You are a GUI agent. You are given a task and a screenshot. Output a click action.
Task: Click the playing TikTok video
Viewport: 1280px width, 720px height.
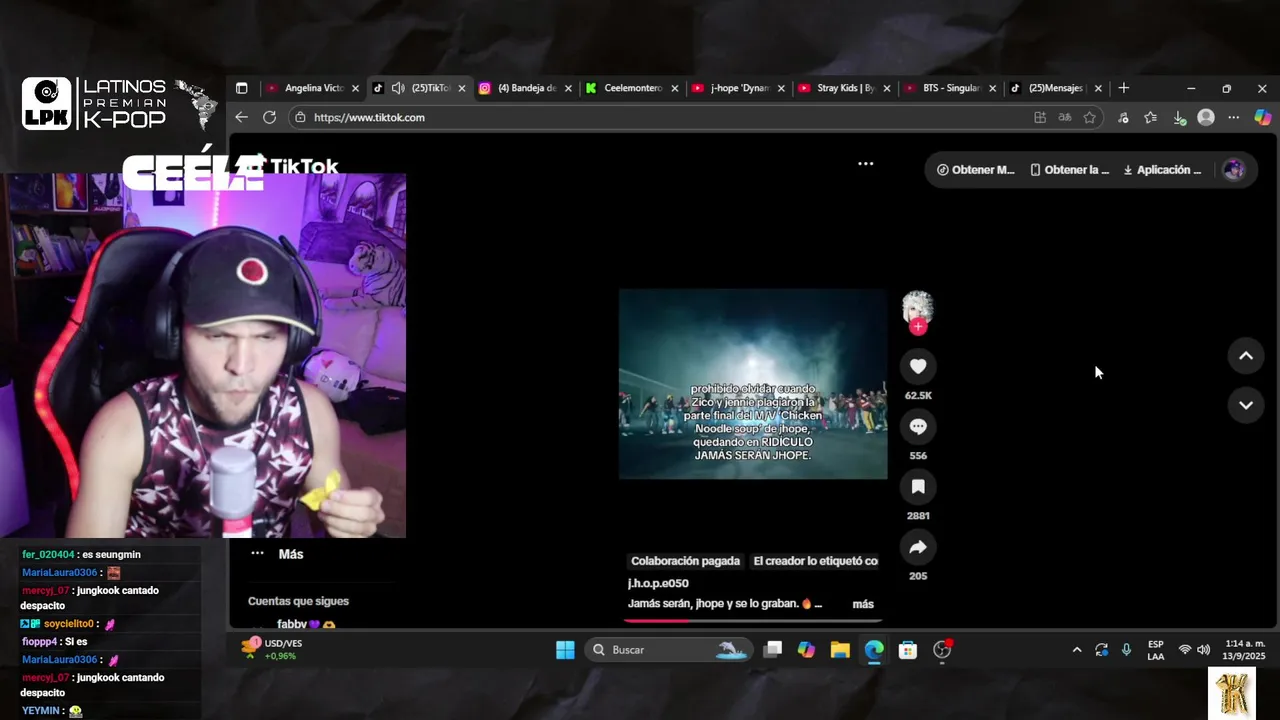pos(753,384)
